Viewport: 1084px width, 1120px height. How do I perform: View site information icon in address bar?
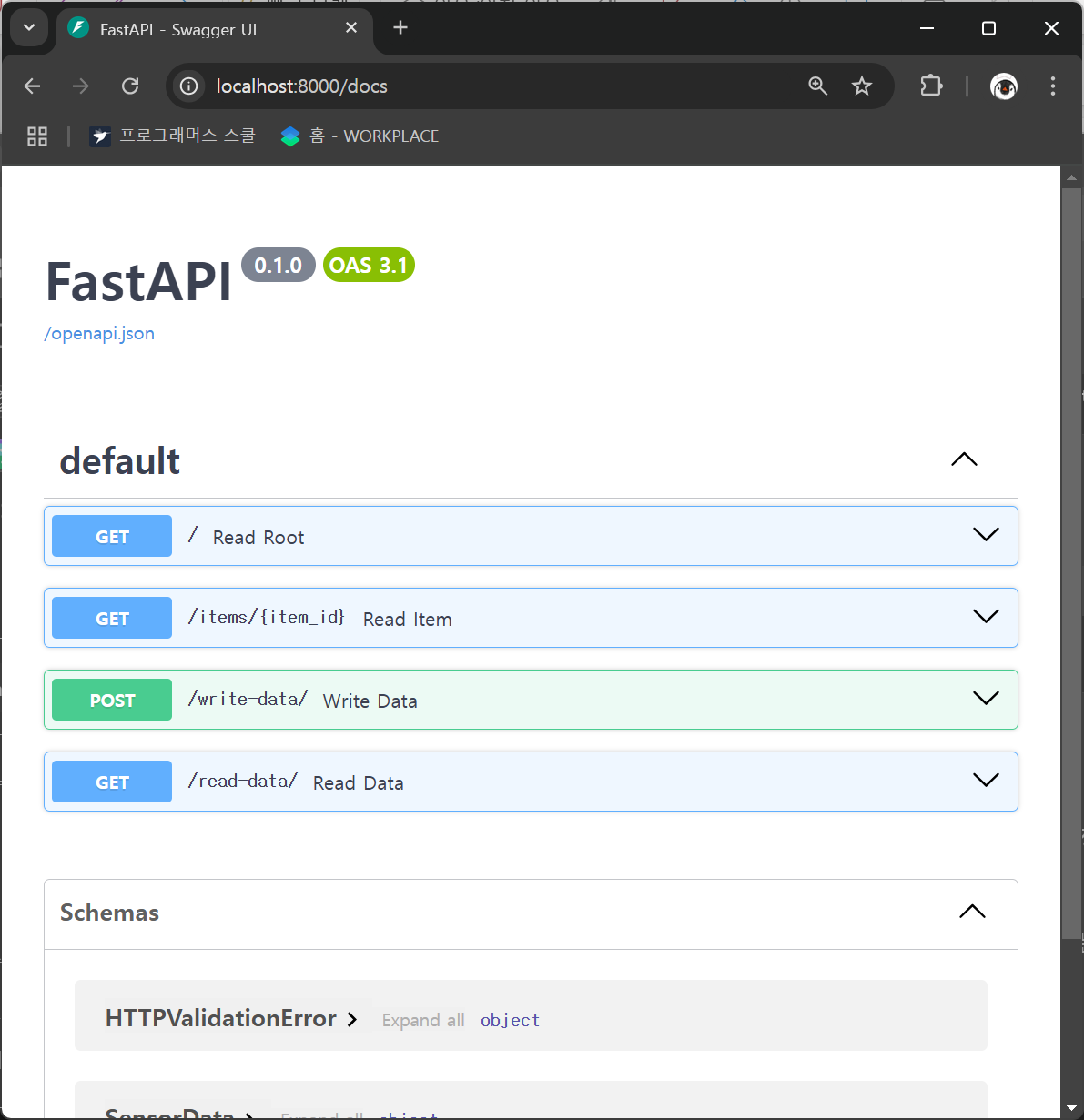pos(188,86)
